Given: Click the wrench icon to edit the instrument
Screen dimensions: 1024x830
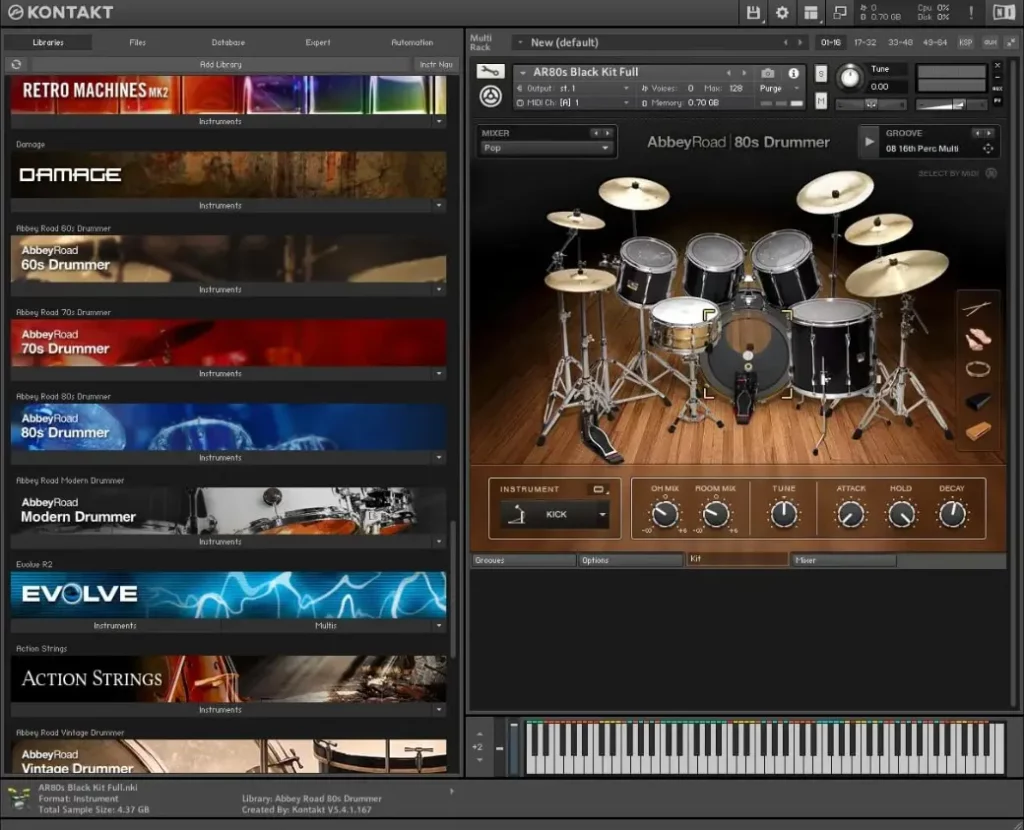Looking at the screenshot, I should coord(489,73).
